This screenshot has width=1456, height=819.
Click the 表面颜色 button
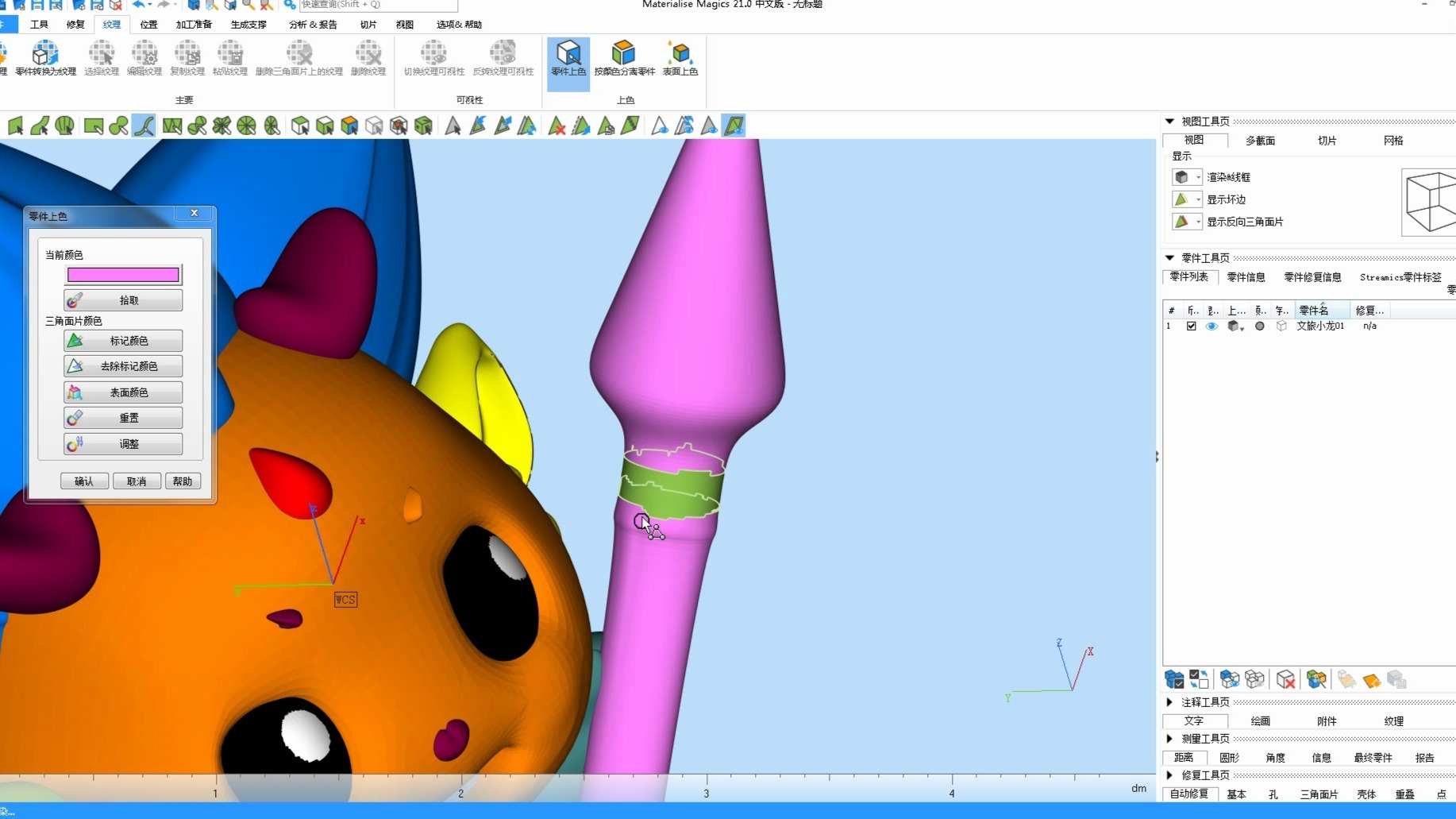123,392
